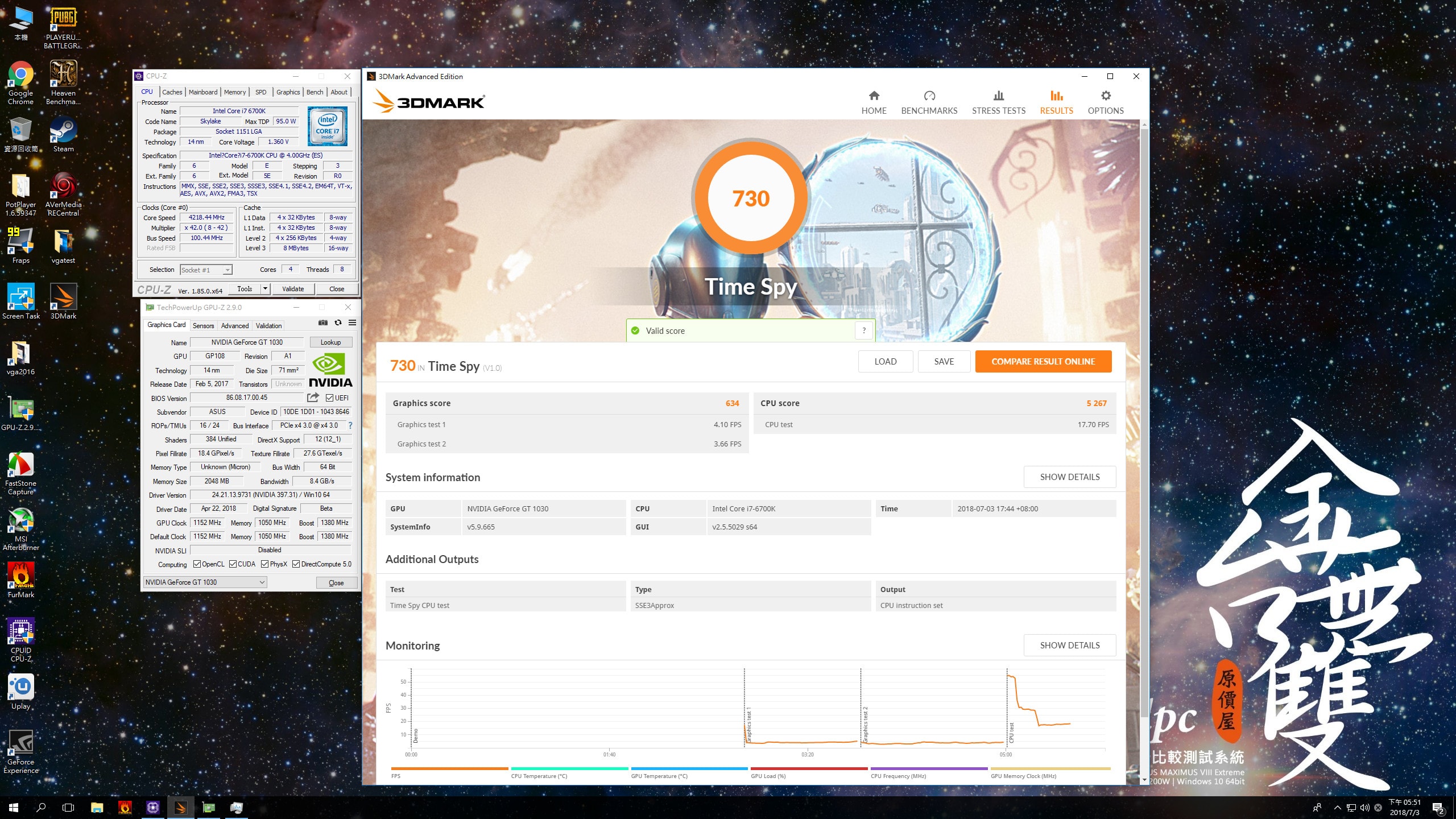Click SHOW DETAILS for System information
The width and height of the screenshot is (1456, 819).
pyautogui.click(x=1070, y=477)
